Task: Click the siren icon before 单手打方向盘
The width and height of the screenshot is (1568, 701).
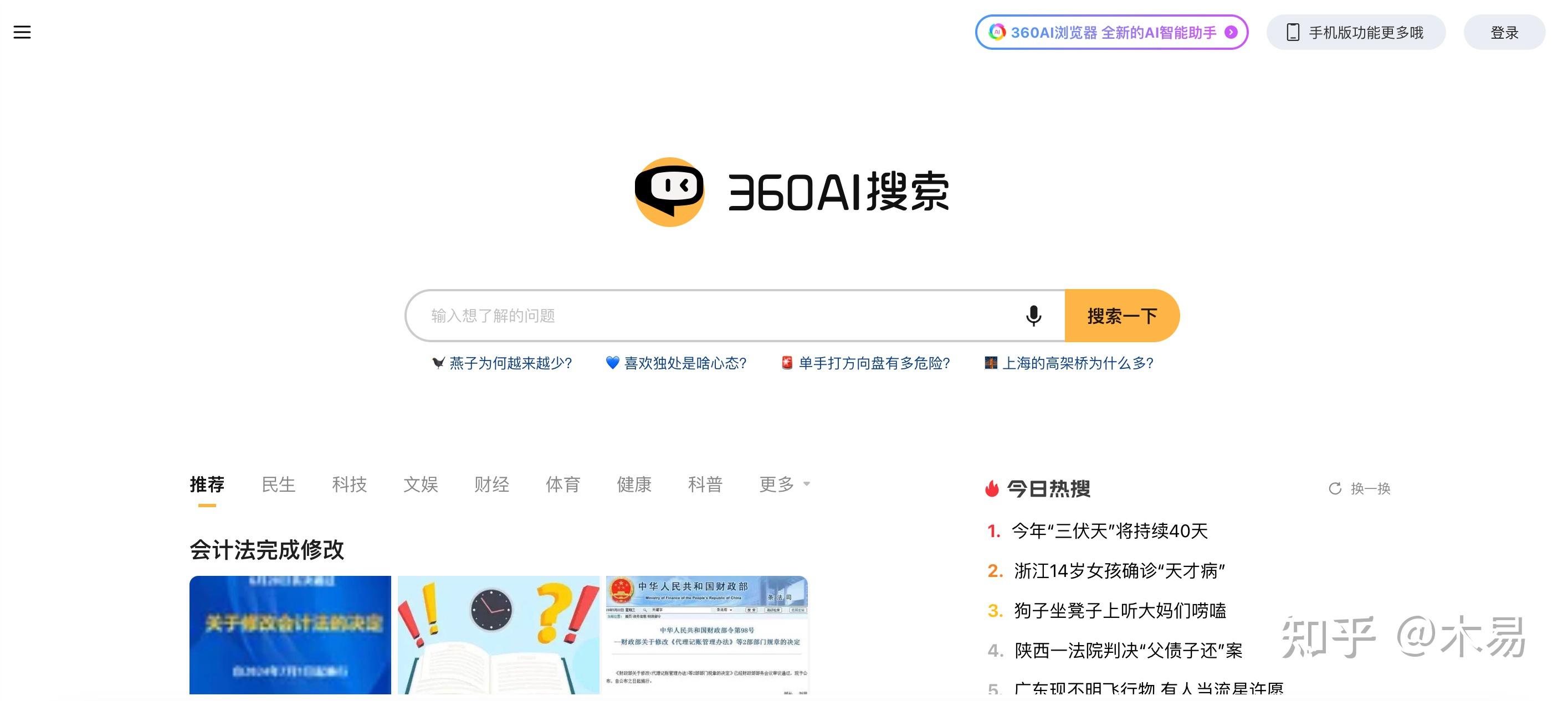Action: (787, 363)
